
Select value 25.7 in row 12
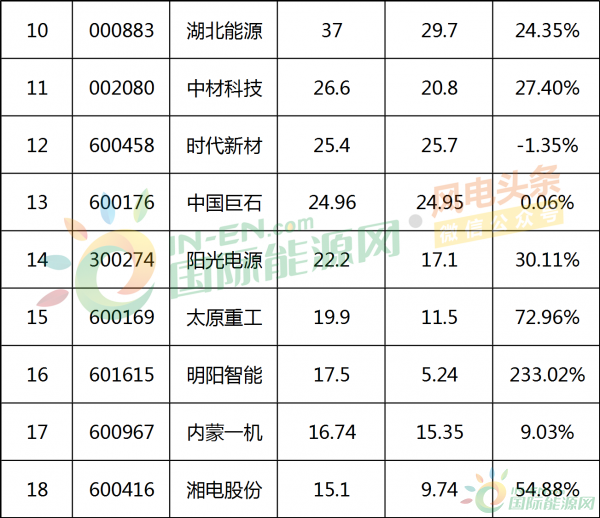(439, 145)
